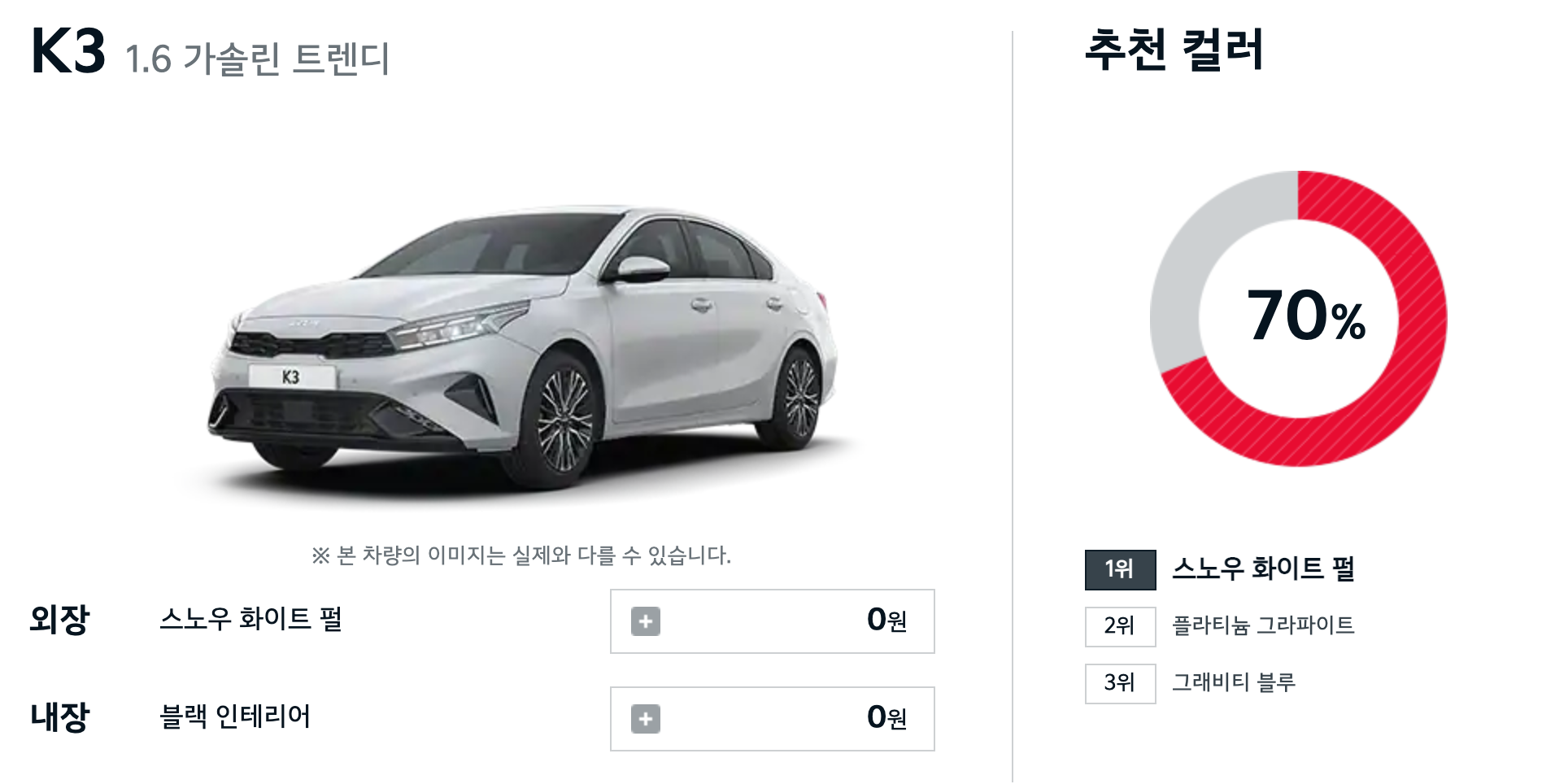The height and width of the screenshot is (784, 1555).
Task: Click the K3 model title
Action: [x=68, y=51]
